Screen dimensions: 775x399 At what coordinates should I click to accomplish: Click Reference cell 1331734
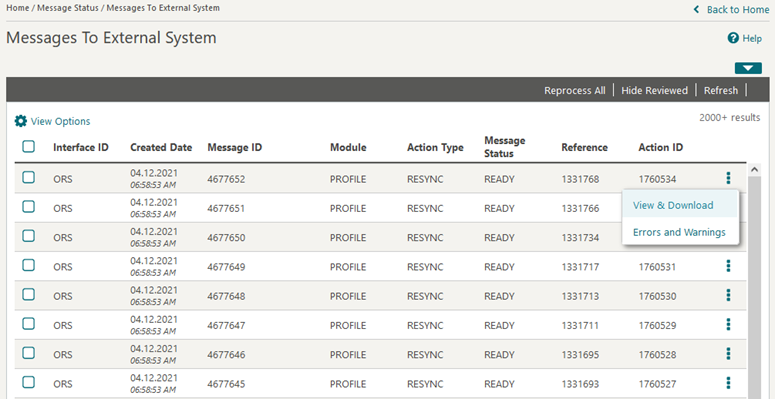click(580, 237)
